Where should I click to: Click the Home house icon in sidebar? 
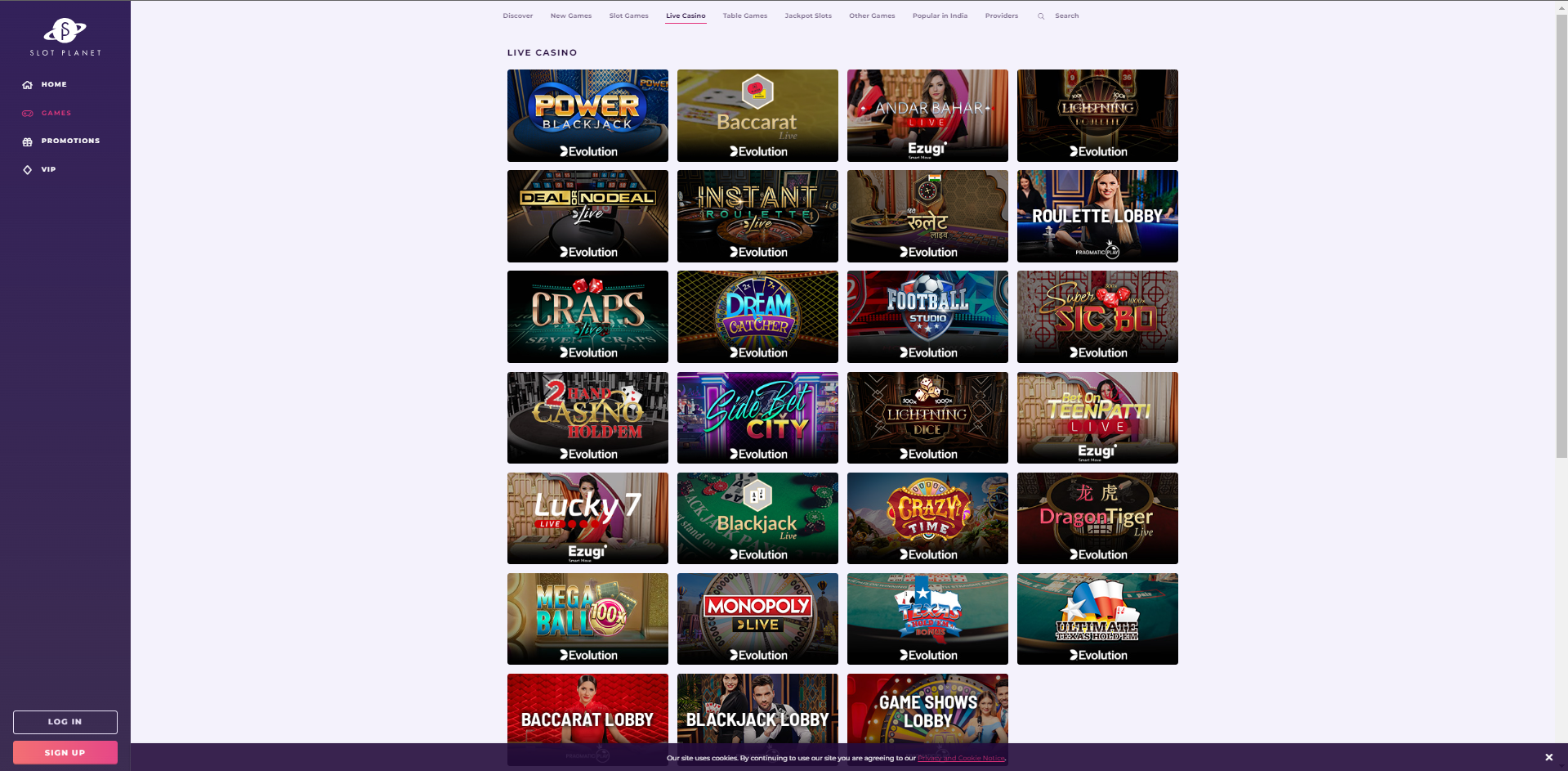pos(28,85)
